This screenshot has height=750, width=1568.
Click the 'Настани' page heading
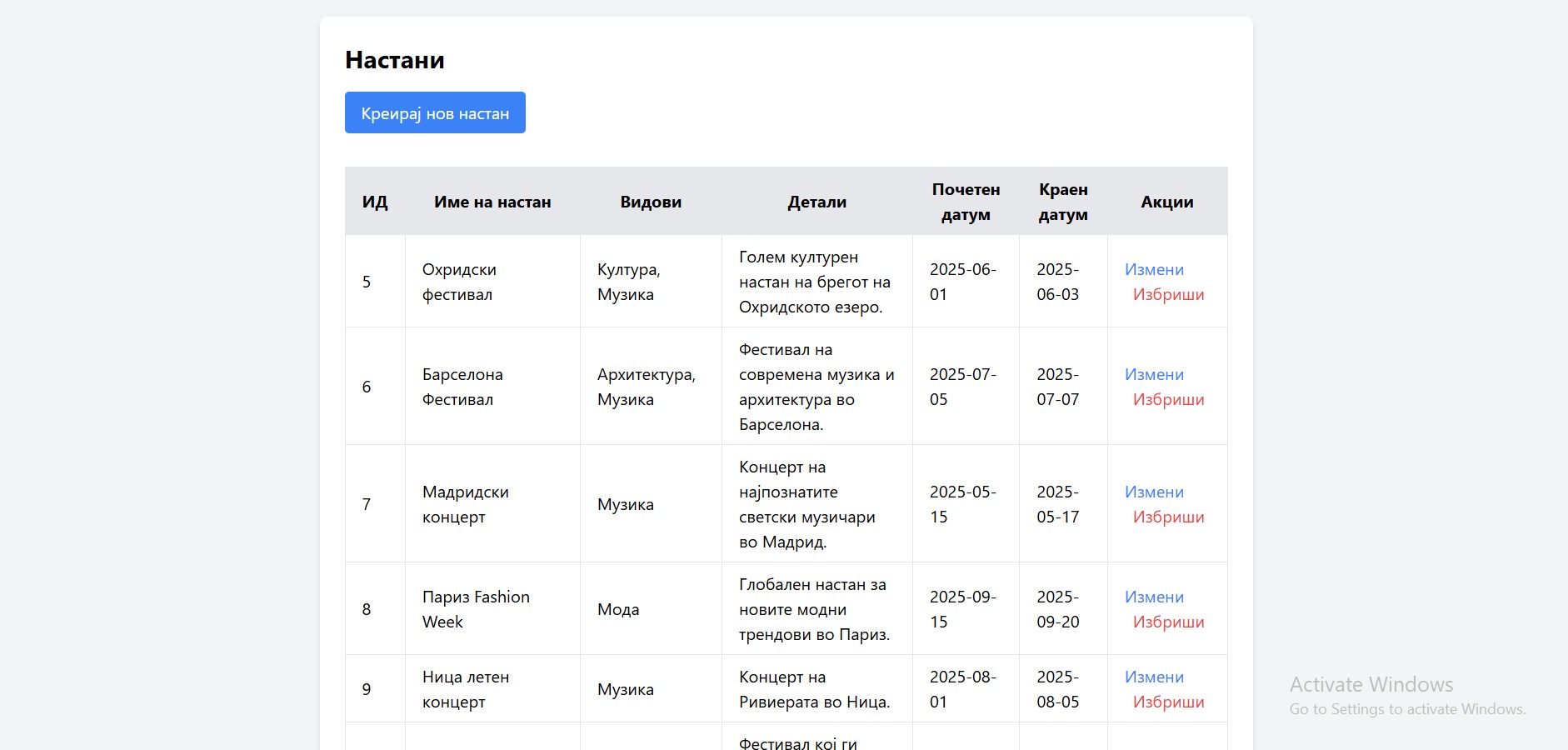click(395, 60)
